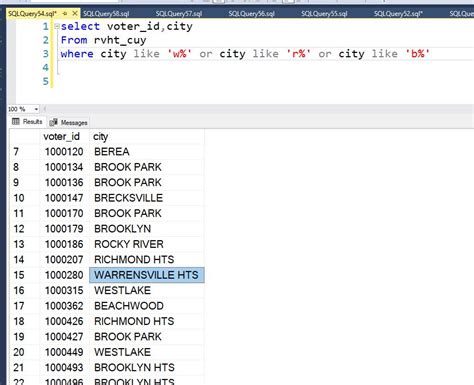Select RICHMOND HTS in row 18
The image size is (474, 385).
click(x=147, y=321)
